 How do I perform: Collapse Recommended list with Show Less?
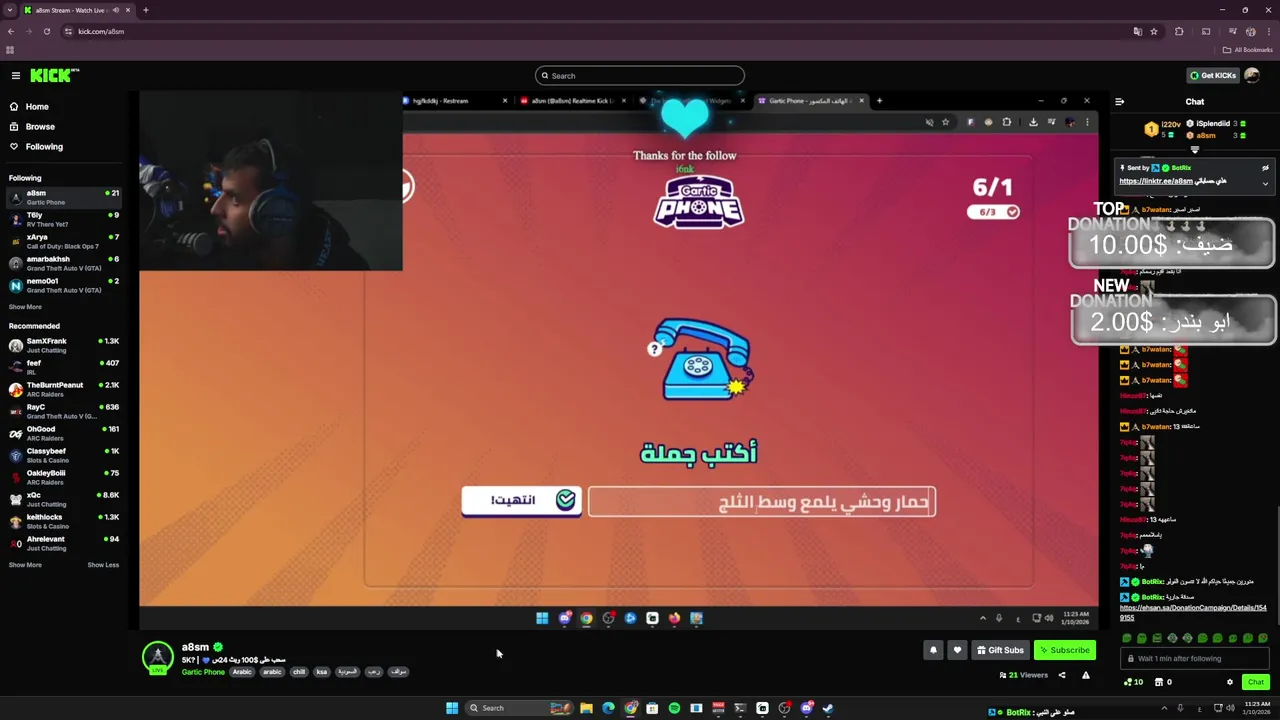point(103,565)
